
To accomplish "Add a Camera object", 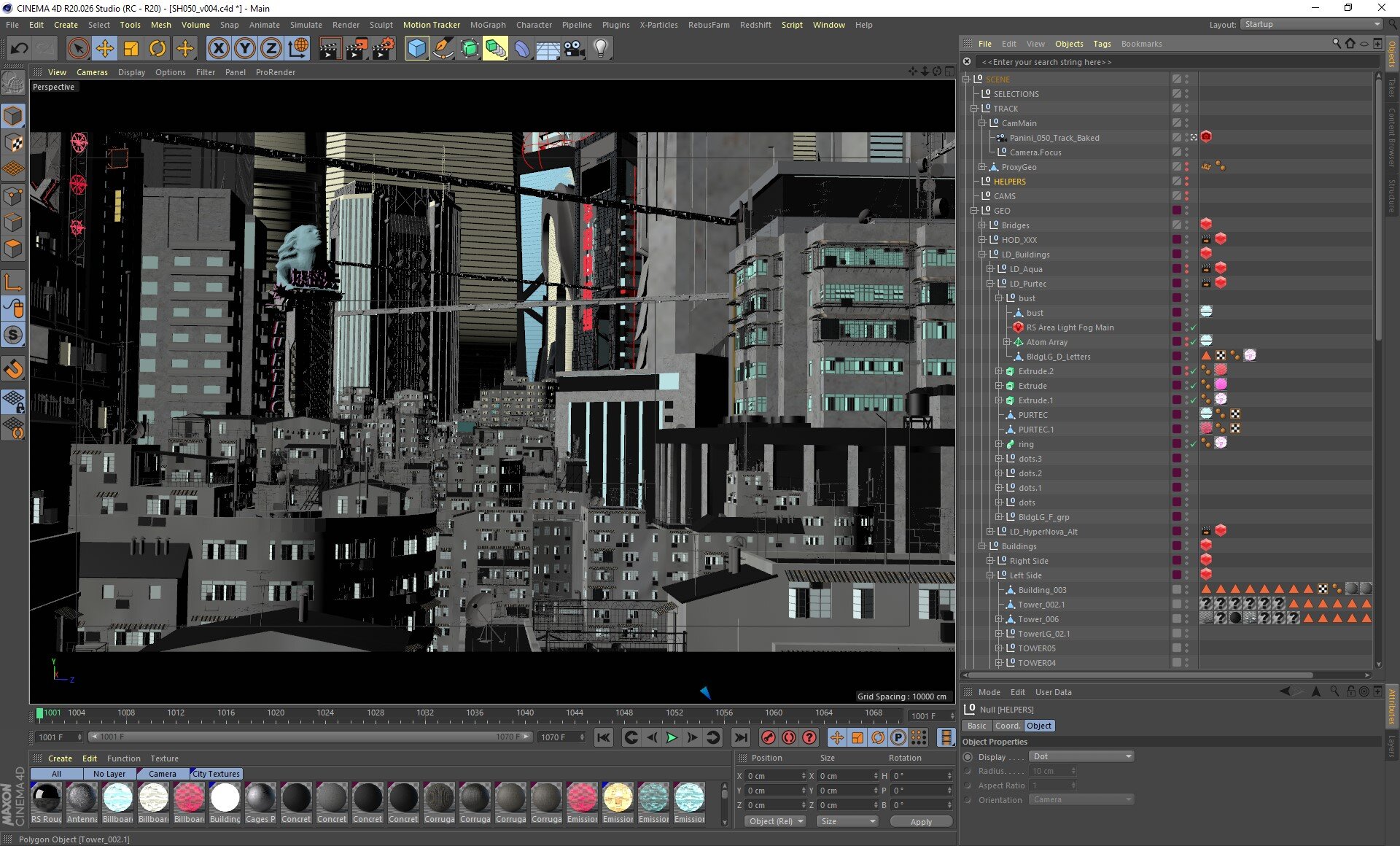I will [x=575, y=49].
